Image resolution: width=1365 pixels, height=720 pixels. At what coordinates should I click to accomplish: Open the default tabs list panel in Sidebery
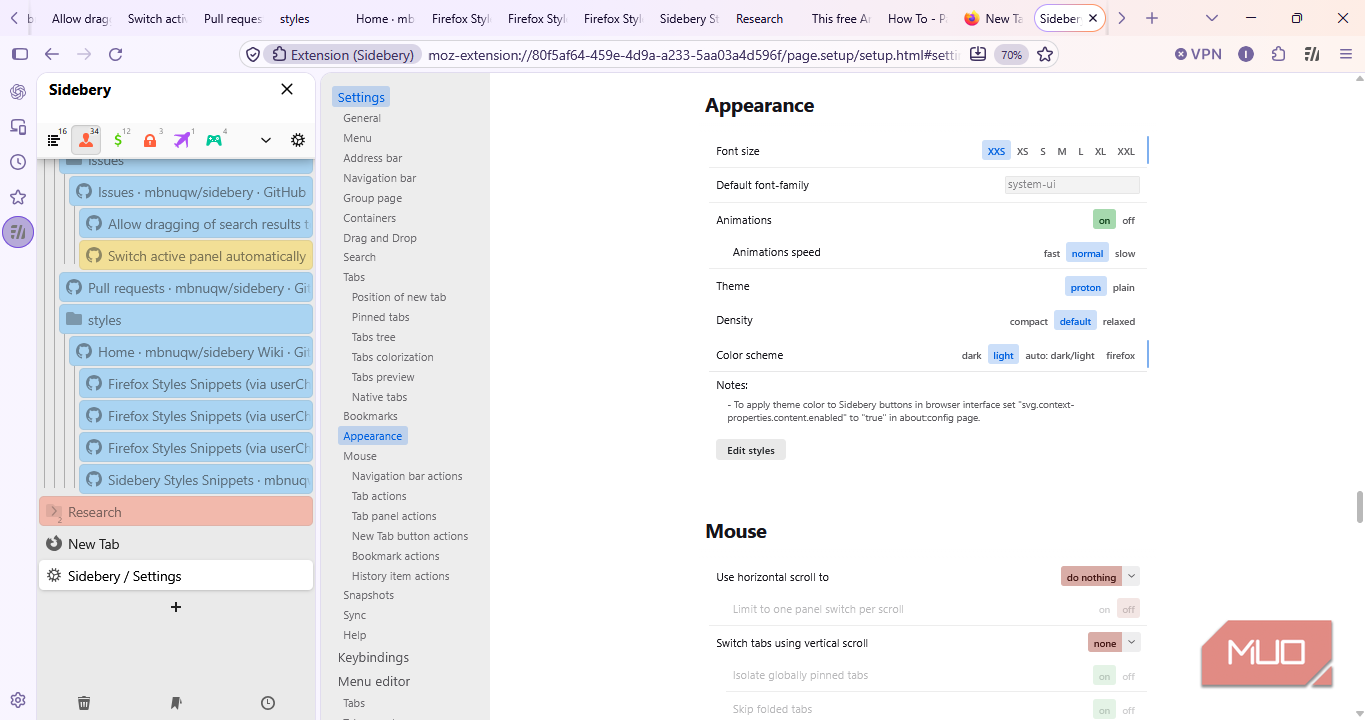[x=55, y=141]
